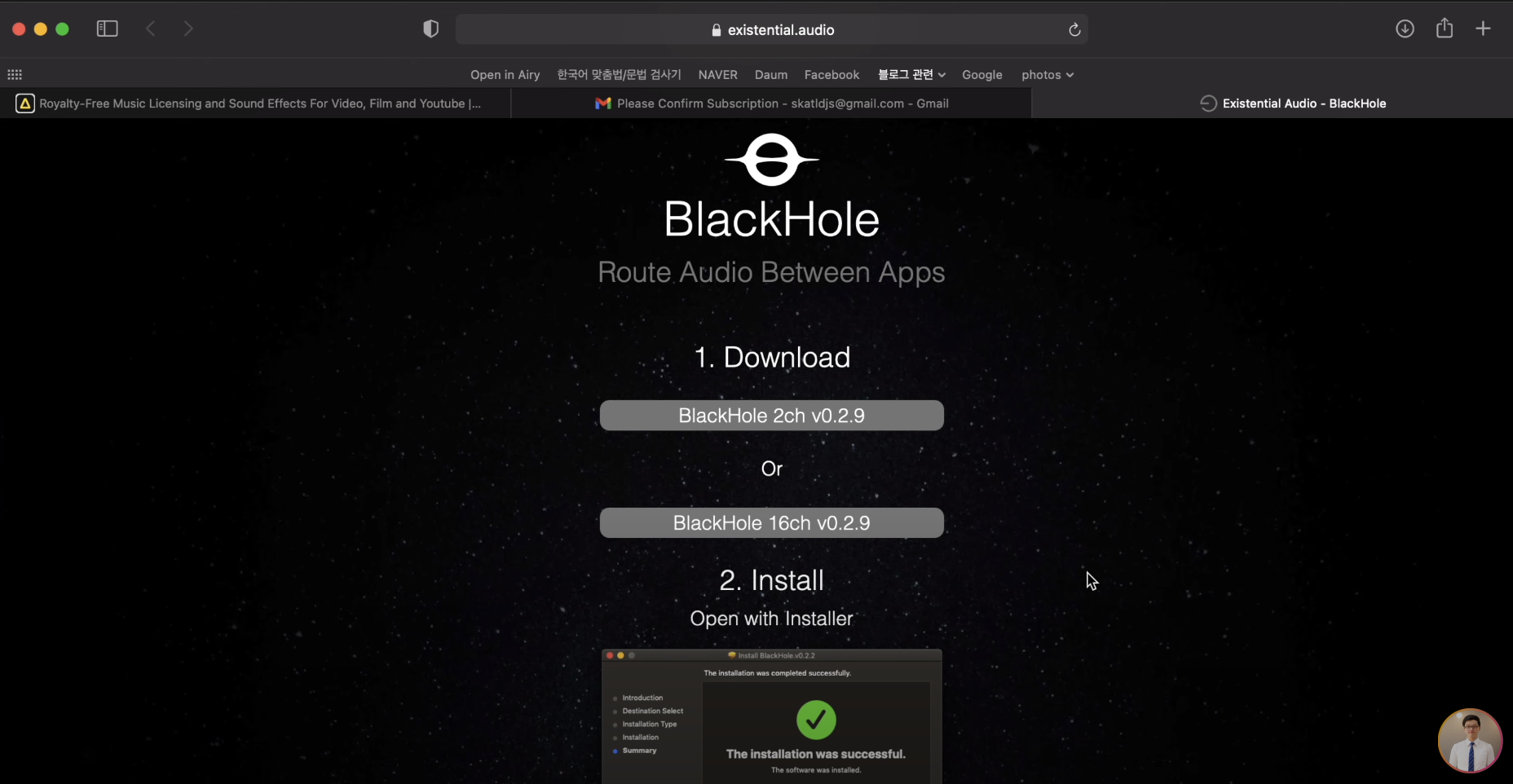This screenshot has height=784, width=1513.
Task: Download BlackHole 2ch v0.2.9
Action: (x=771, y=416)
